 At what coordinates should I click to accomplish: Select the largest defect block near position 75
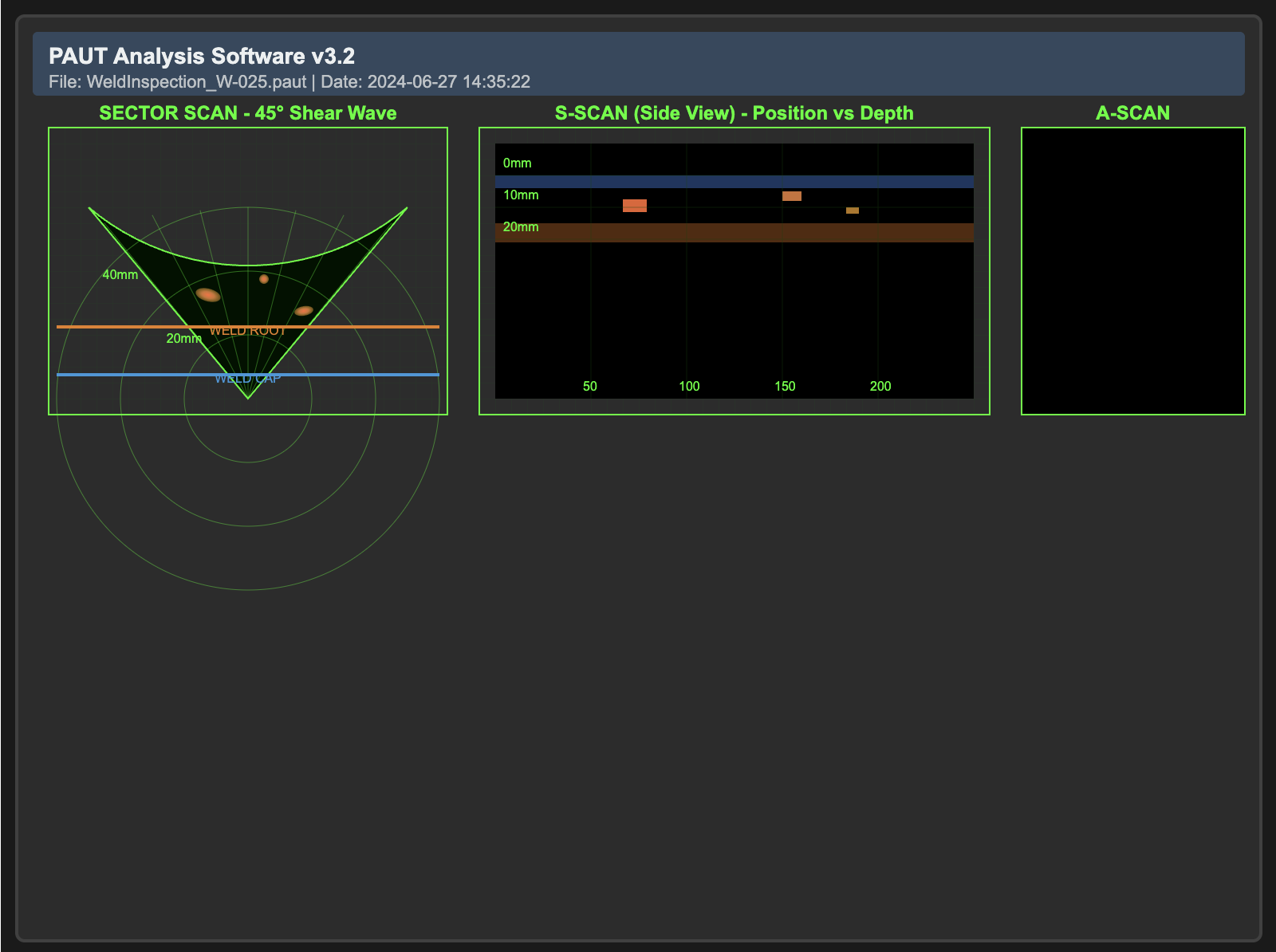635,206
